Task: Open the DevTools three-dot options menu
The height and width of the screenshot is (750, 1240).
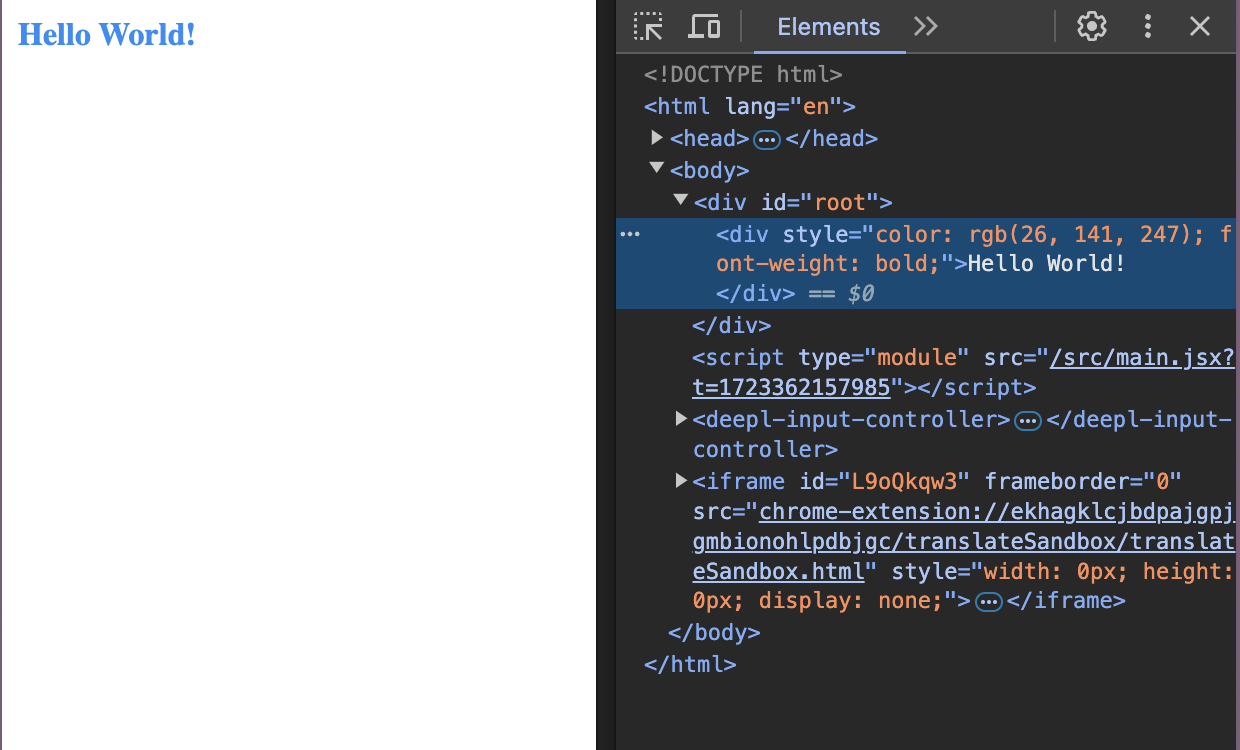Action: (1148, 26)
